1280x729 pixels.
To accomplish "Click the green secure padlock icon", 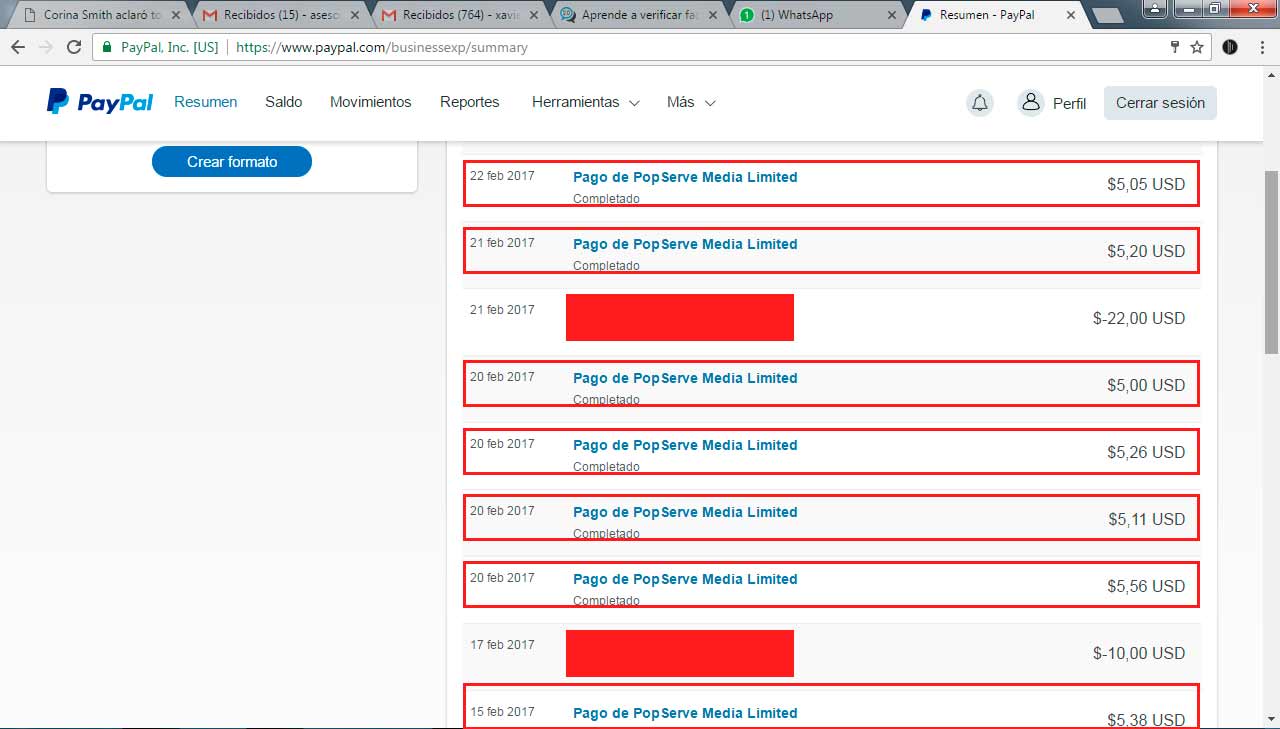I will coord(107,47).
